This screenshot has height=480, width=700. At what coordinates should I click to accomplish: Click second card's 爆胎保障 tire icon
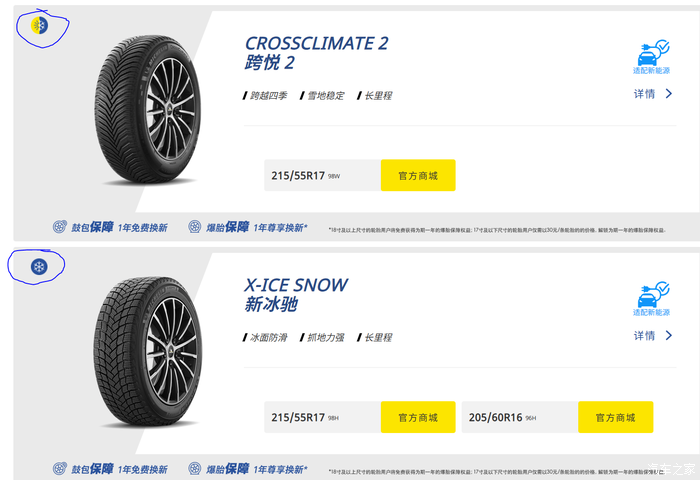pos(194,468)
